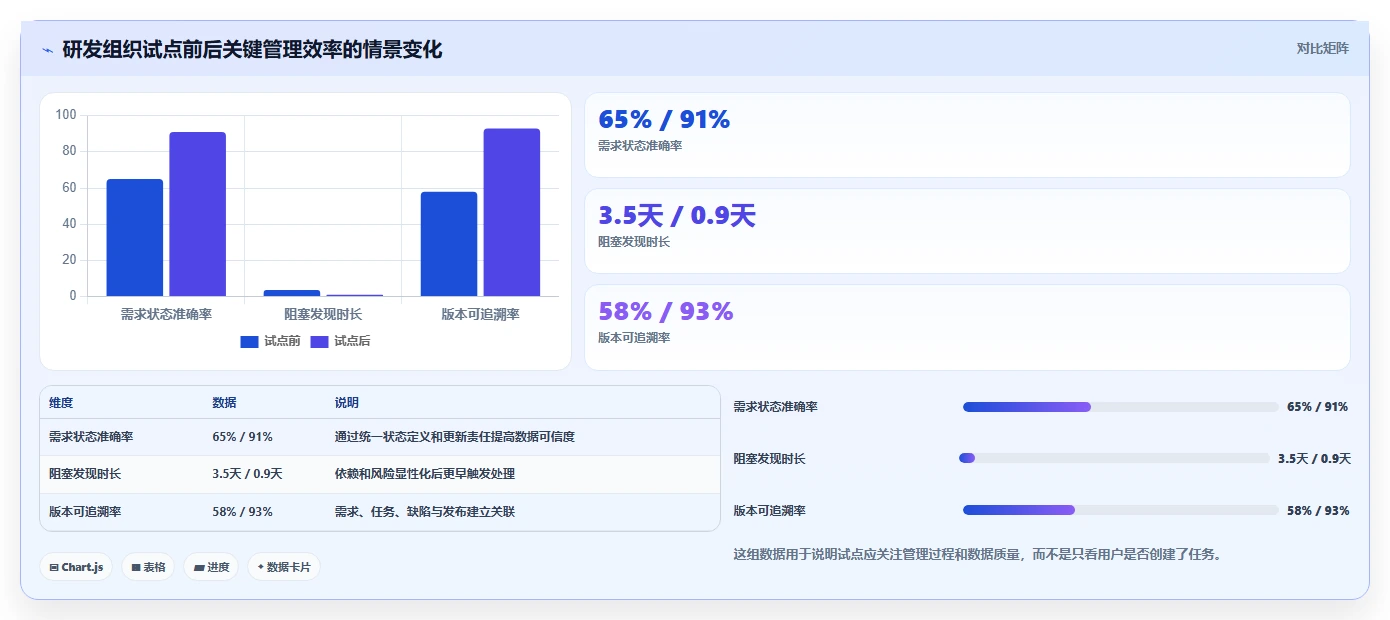Click the short 试点前 bar for 阻塞发现时长
The height and width of the screenshot is (620, 1390).
(x=292, y=293)
